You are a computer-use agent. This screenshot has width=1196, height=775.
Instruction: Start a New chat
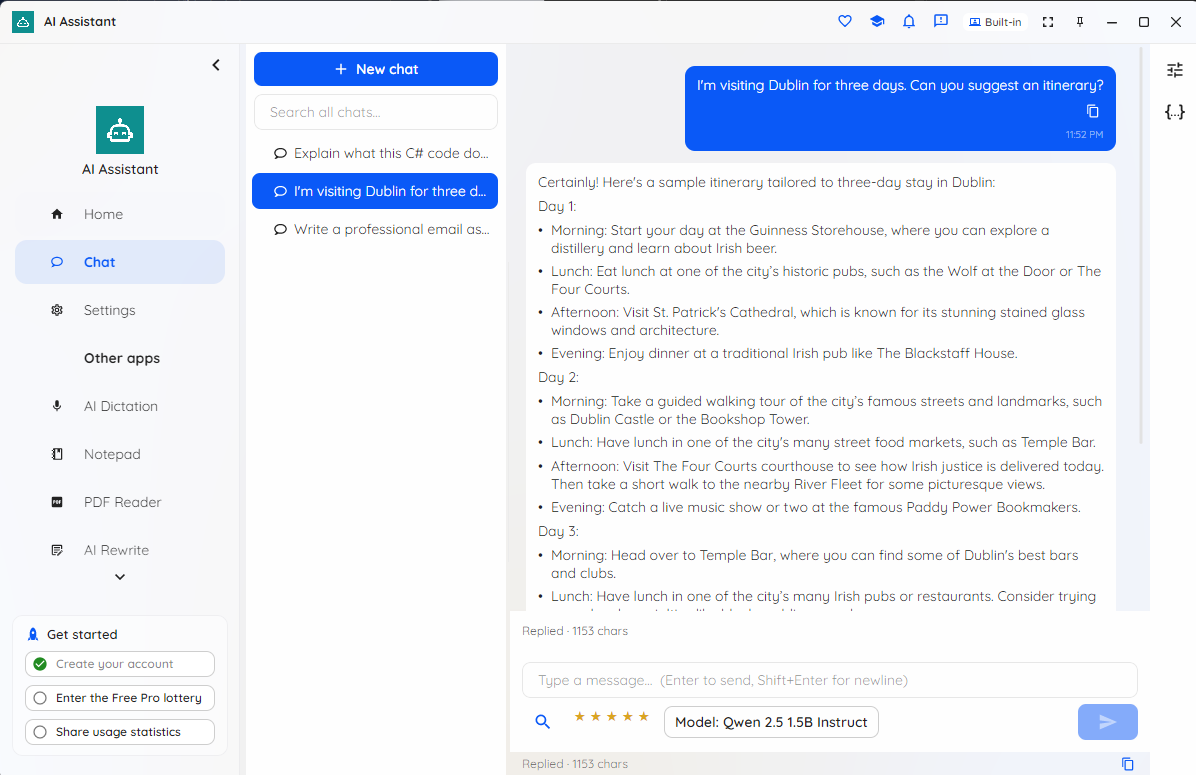[x=376, y=69]
